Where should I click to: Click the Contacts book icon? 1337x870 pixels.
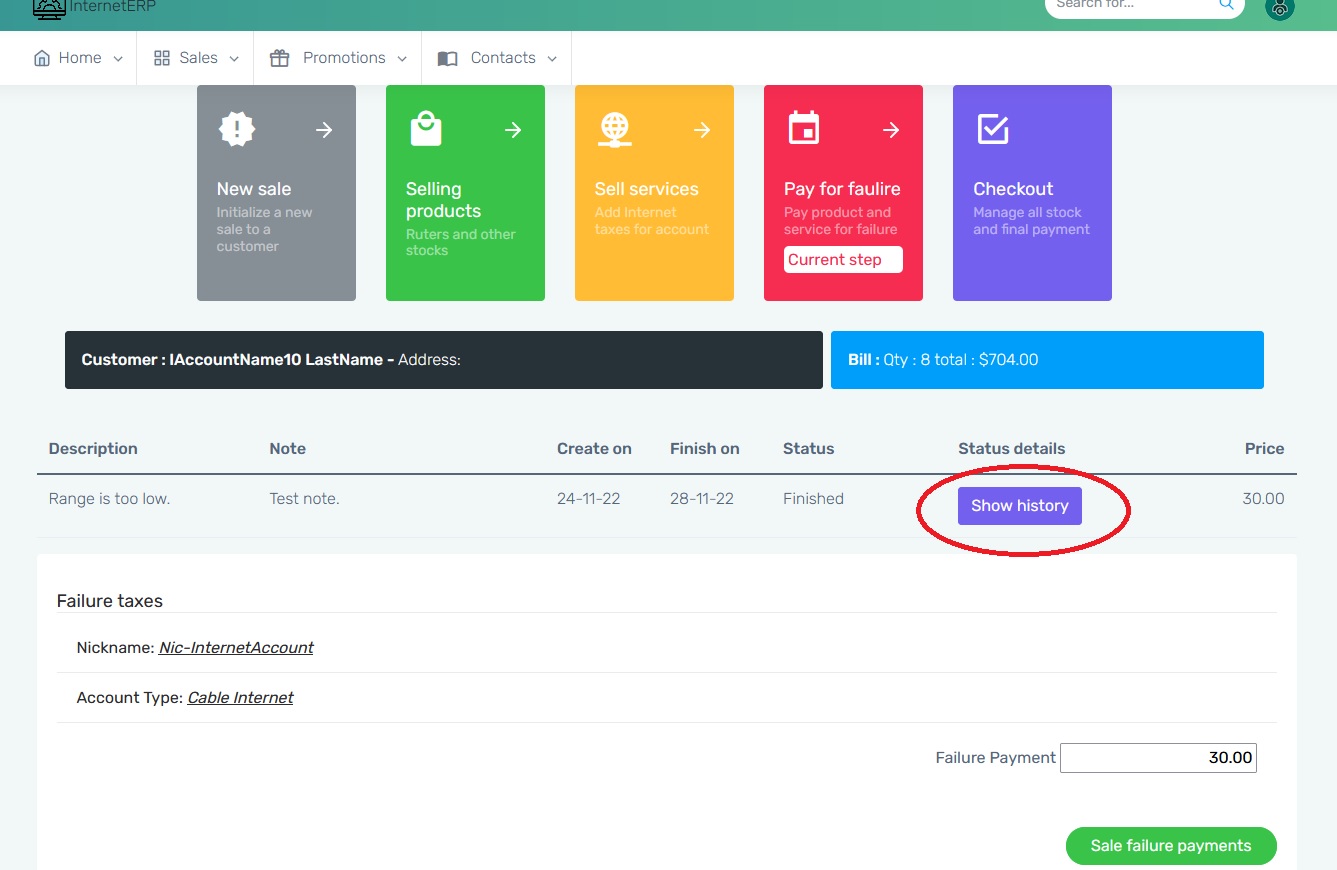448,59
